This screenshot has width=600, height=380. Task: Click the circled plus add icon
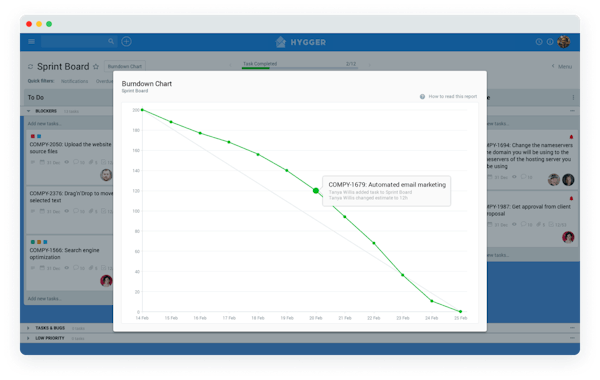click(x=126, y=41)
